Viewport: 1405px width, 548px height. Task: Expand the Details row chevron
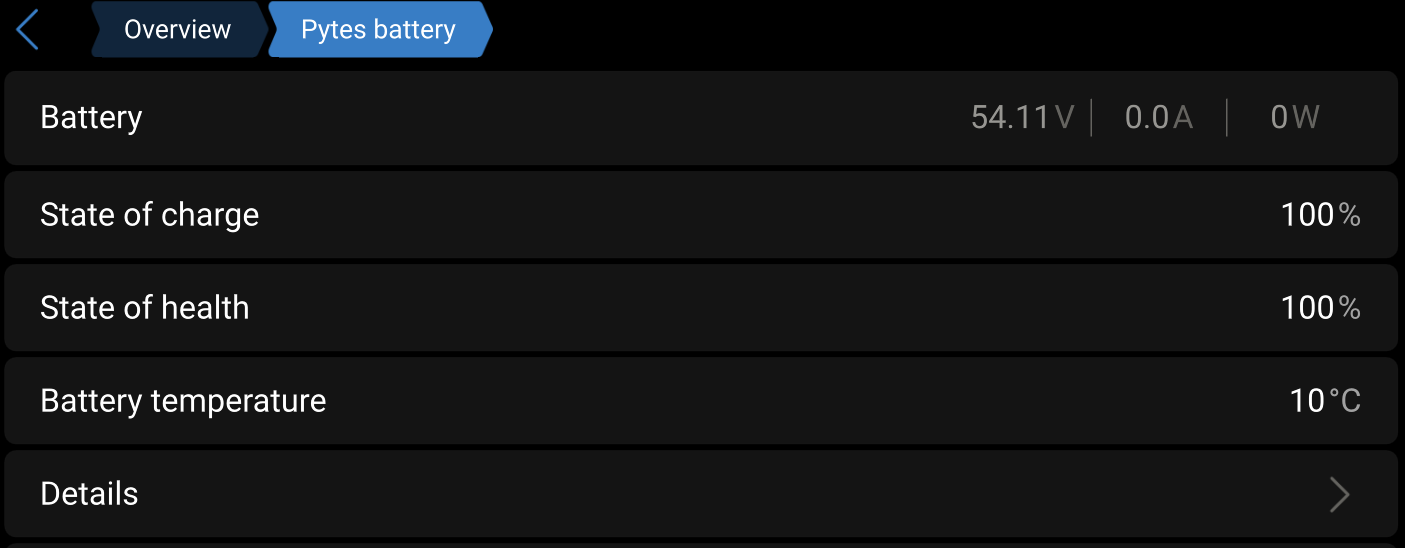point(1339,494)
